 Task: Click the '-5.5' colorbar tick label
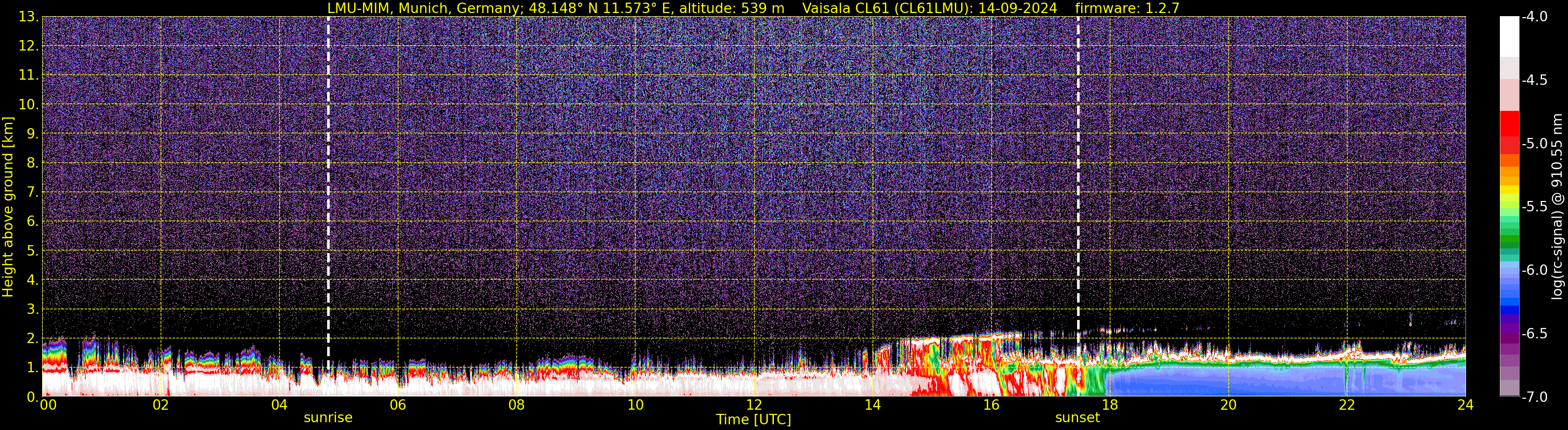(1535, 207)
